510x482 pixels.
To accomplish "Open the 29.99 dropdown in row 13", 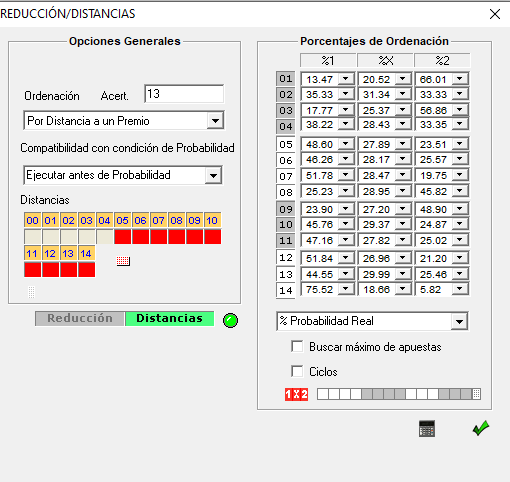I will pyautogui.click(x=403, y=274).
